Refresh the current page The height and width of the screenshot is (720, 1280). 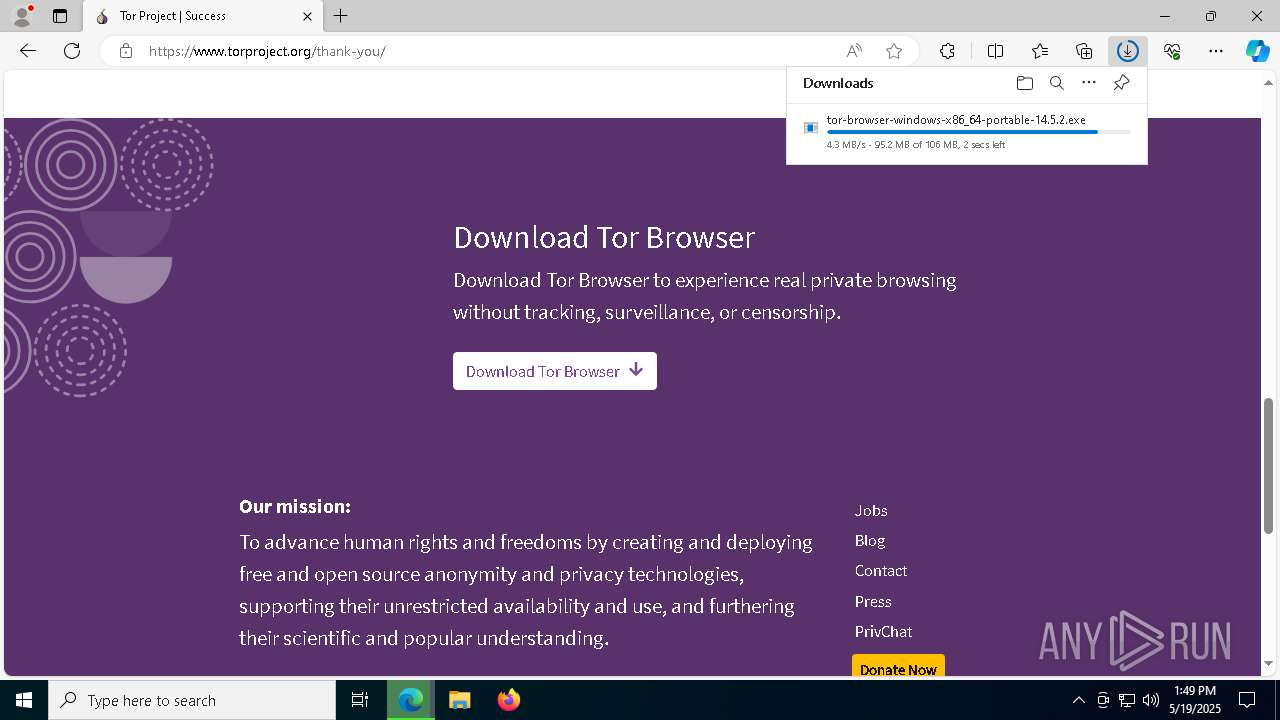point(72,51)
